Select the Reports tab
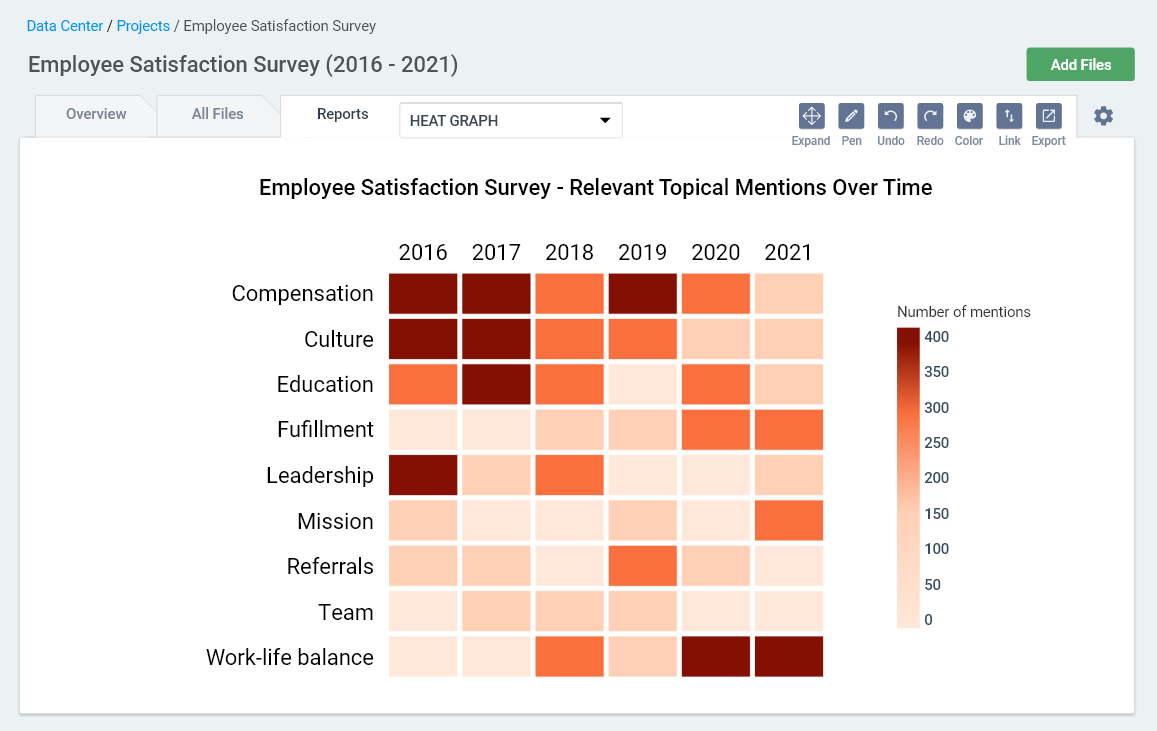 (x=342, y=114)
